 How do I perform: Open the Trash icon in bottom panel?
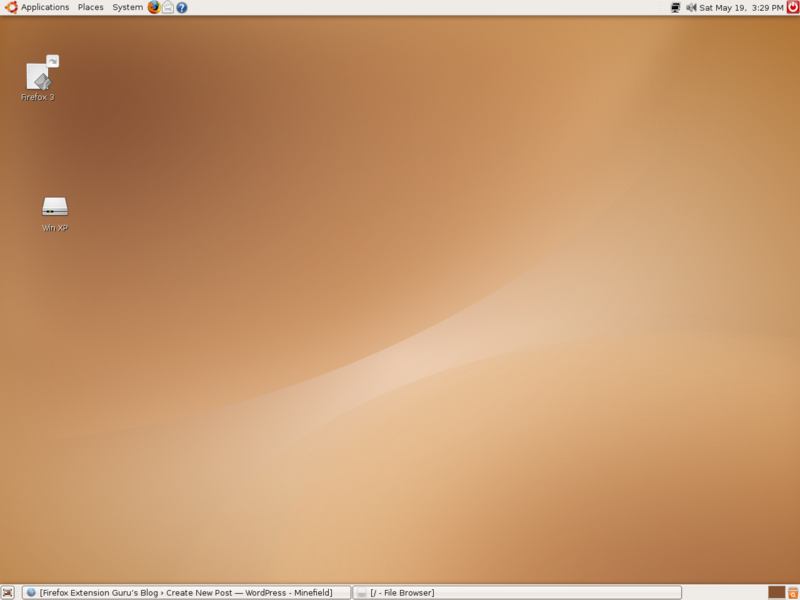(793, 592)
